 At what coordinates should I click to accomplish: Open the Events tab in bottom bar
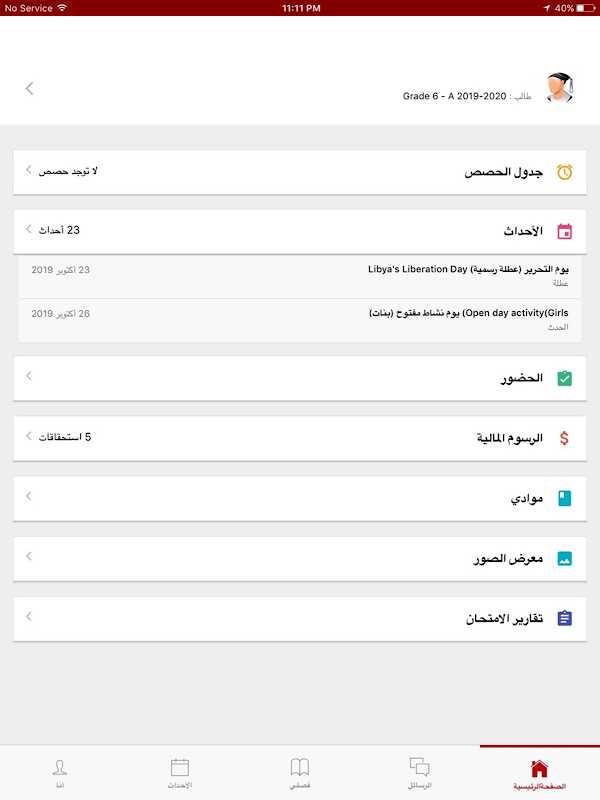click(x=180, y=773)
